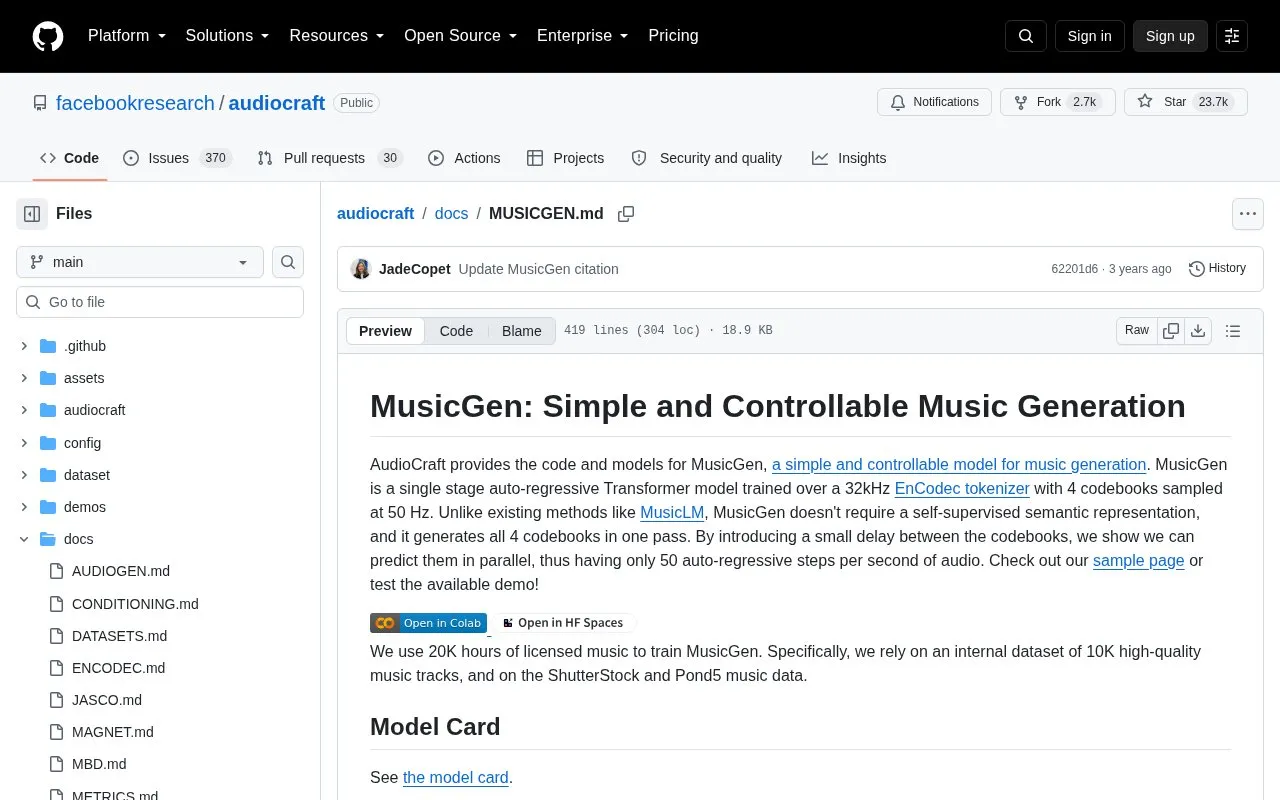Image resolution: width=1280 pixels, height=800 pixels.
Task: Open the model card link
Action: pyautogui.click(x=456, y=777)
